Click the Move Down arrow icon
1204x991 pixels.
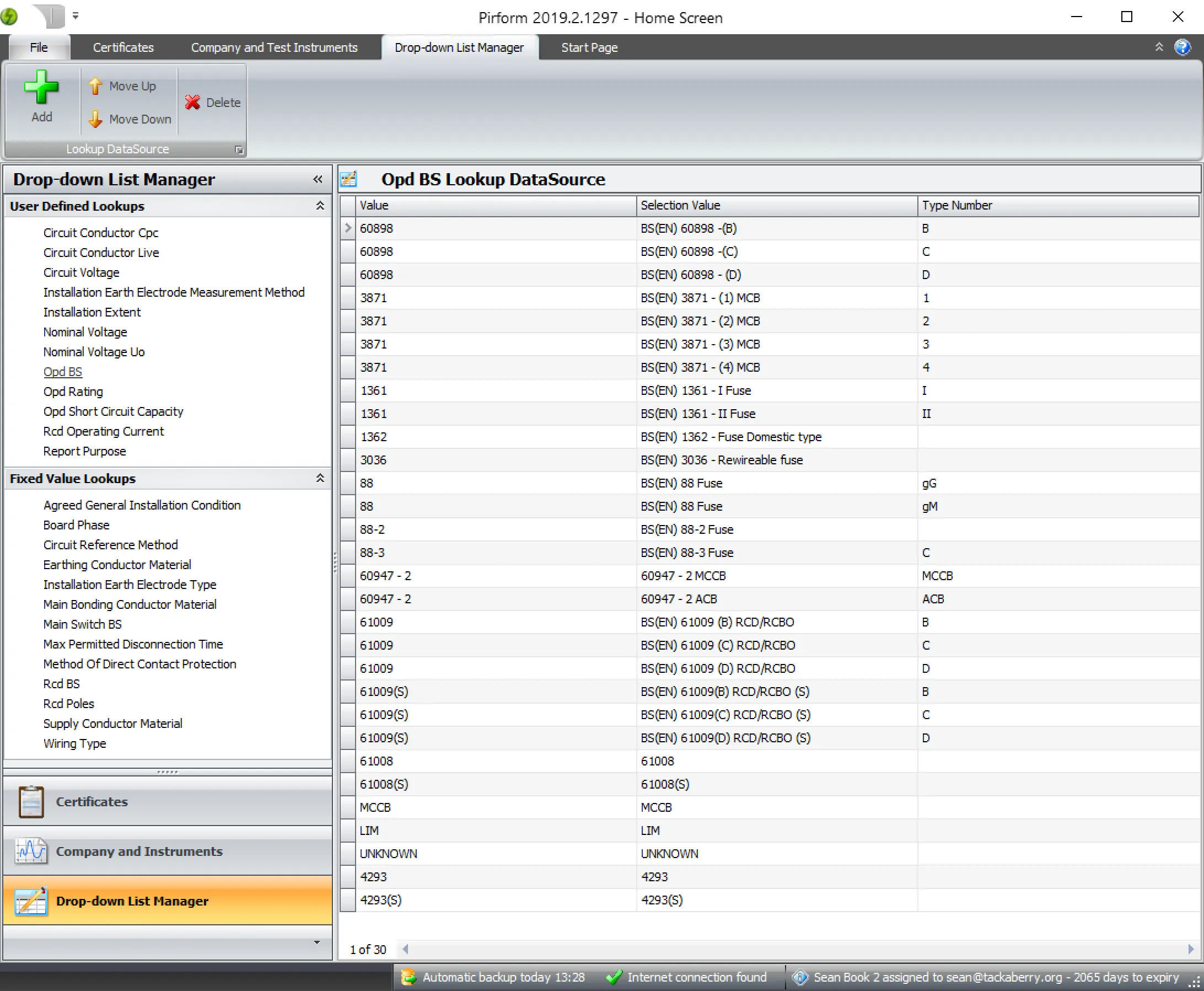tap(96, 119)
